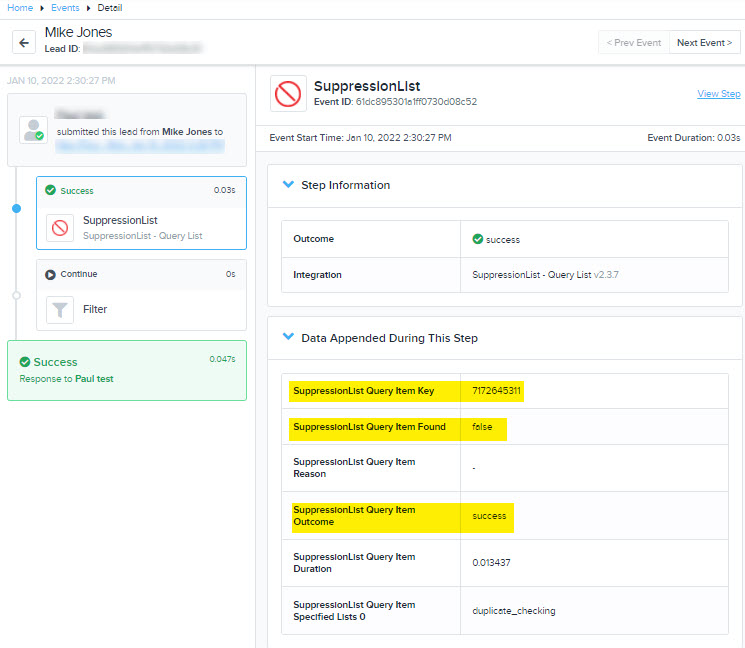This screenshot has width=745, height=648.
Task: Open Events breadcrumb link
Action: click(65, 8)
